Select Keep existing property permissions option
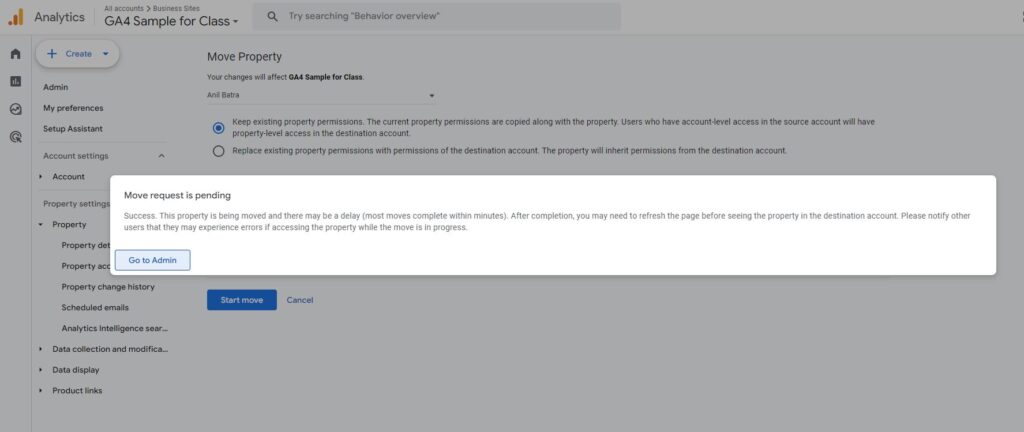This screenshot has width=1024, height=432. tap(219, 128)
